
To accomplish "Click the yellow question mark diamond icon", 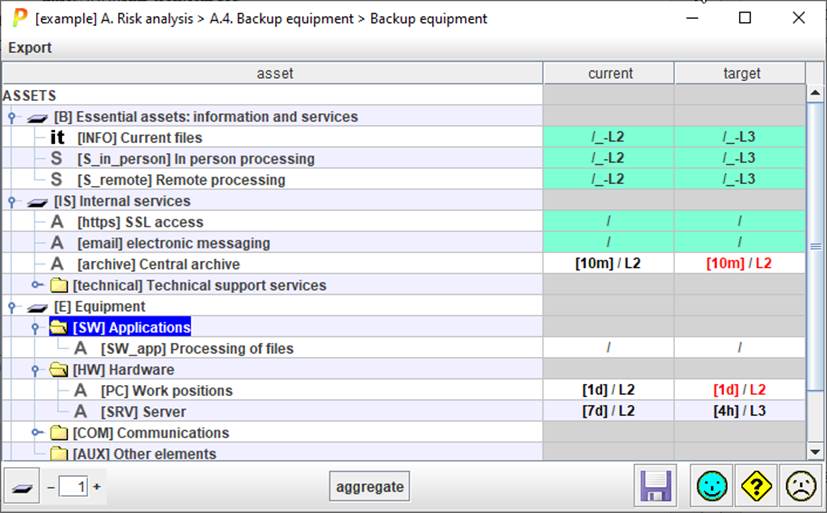I will pyautogui.click(x=756, y=487).
